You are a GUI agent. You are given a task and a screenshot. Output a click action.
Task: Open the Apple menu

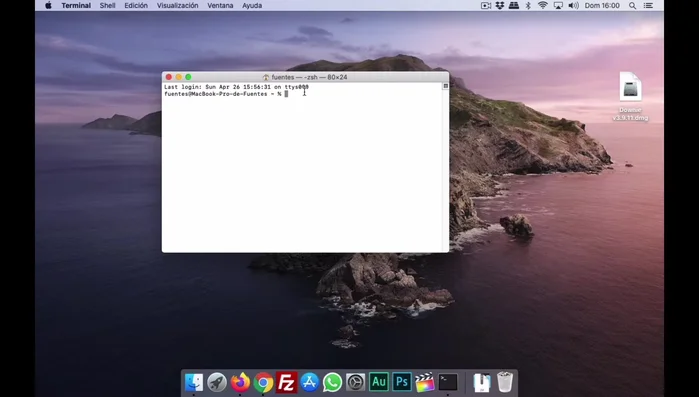48,5
